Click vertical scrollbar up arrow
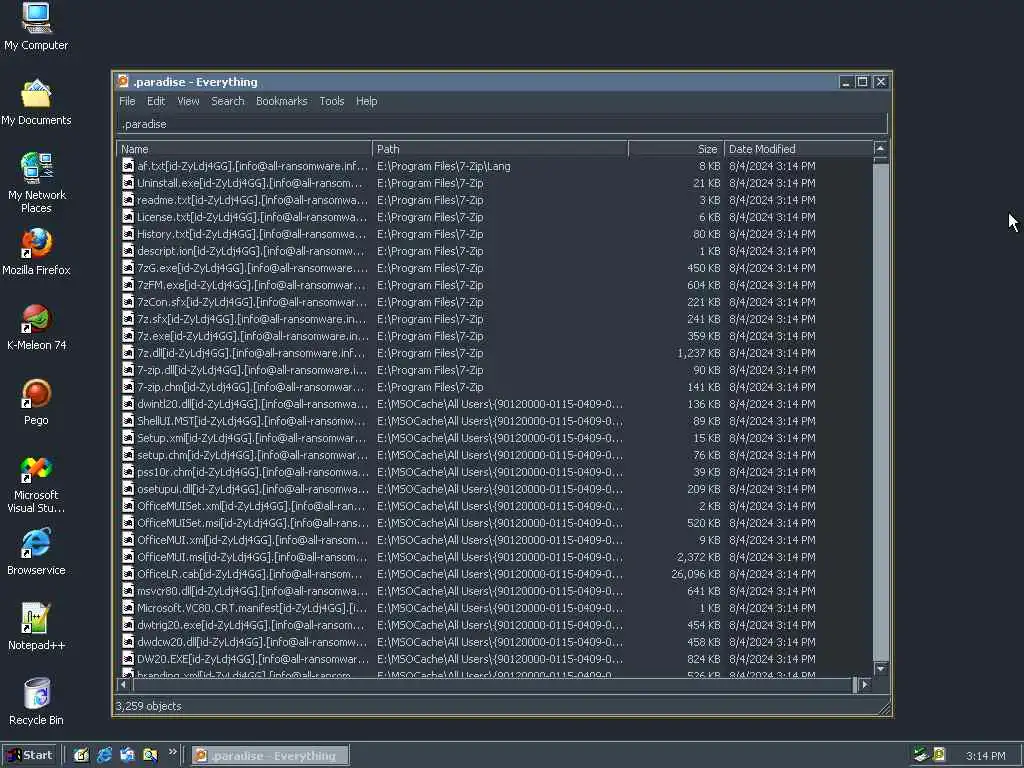 (x=880, y=149)
